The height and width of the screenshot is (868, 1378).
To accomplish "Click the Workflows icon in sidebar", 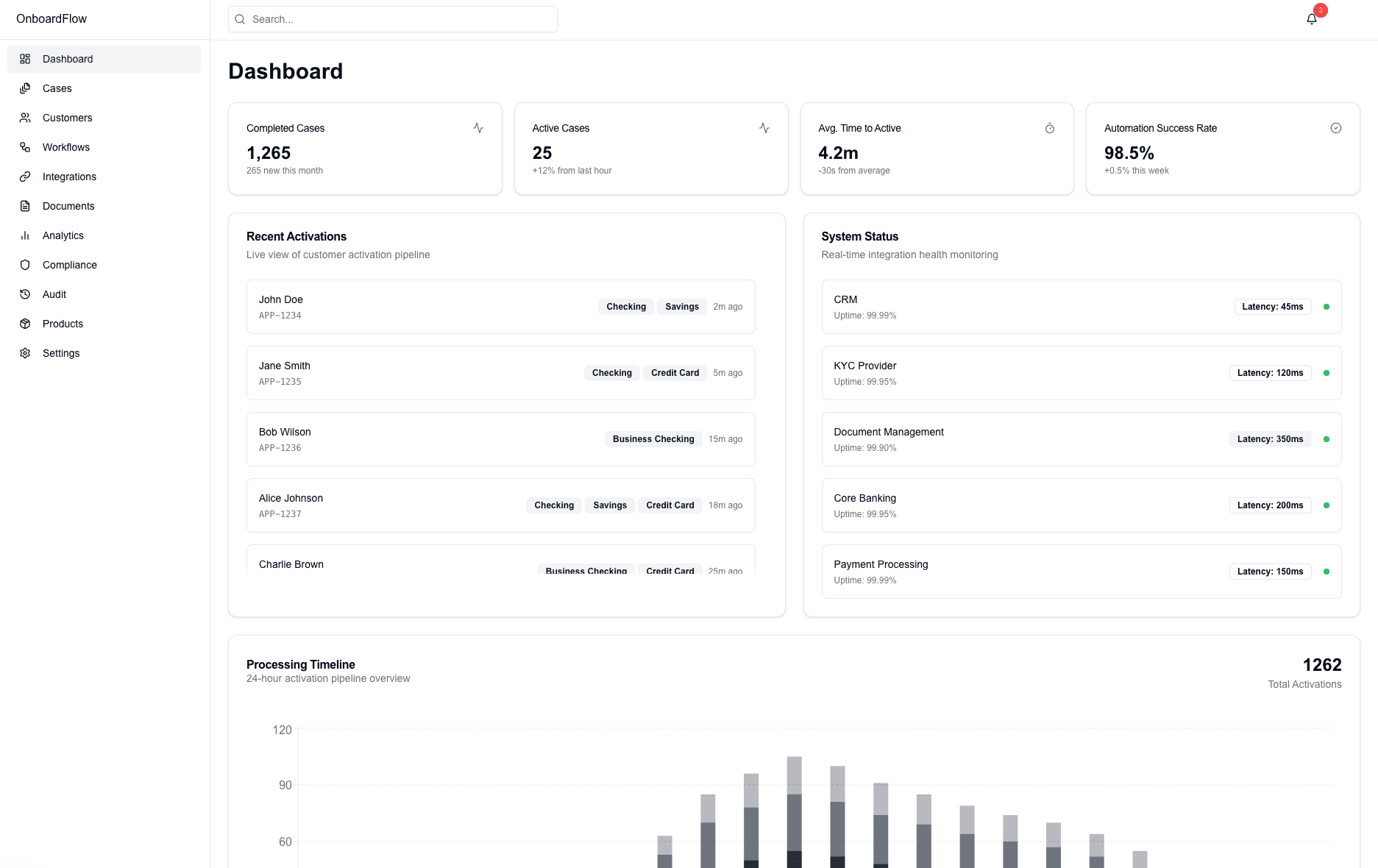I will click(25, 147).
